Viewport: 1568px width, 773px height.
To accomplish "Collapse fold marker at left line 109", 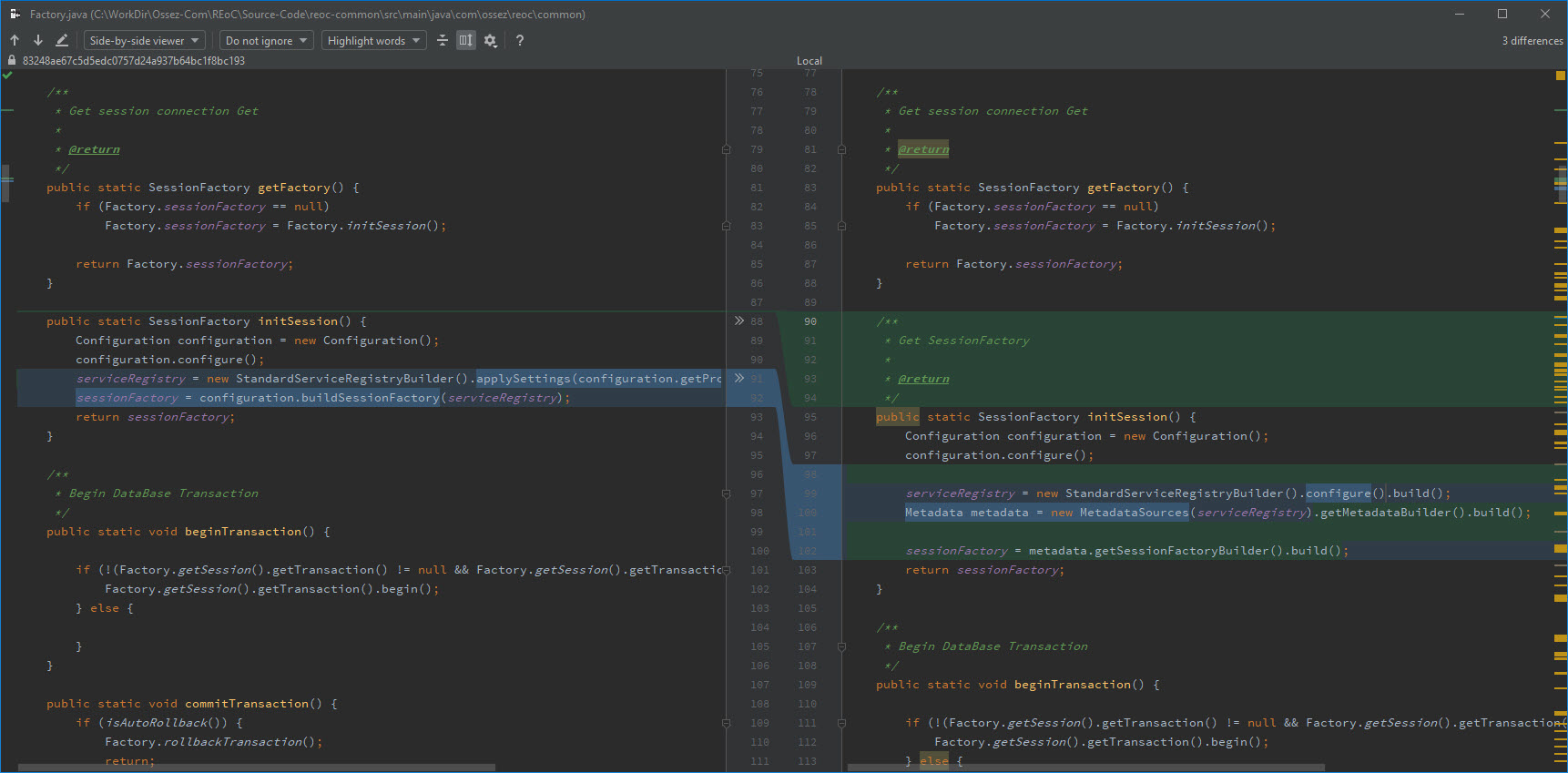I will (727, 723).
